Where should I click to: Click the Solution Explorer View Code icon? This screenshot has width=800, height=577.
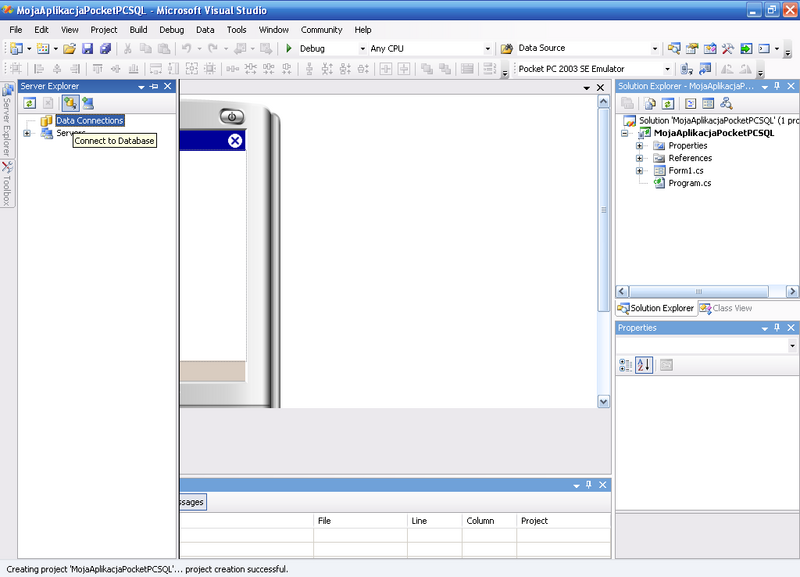pyautogui.click(x=690, y=104)
